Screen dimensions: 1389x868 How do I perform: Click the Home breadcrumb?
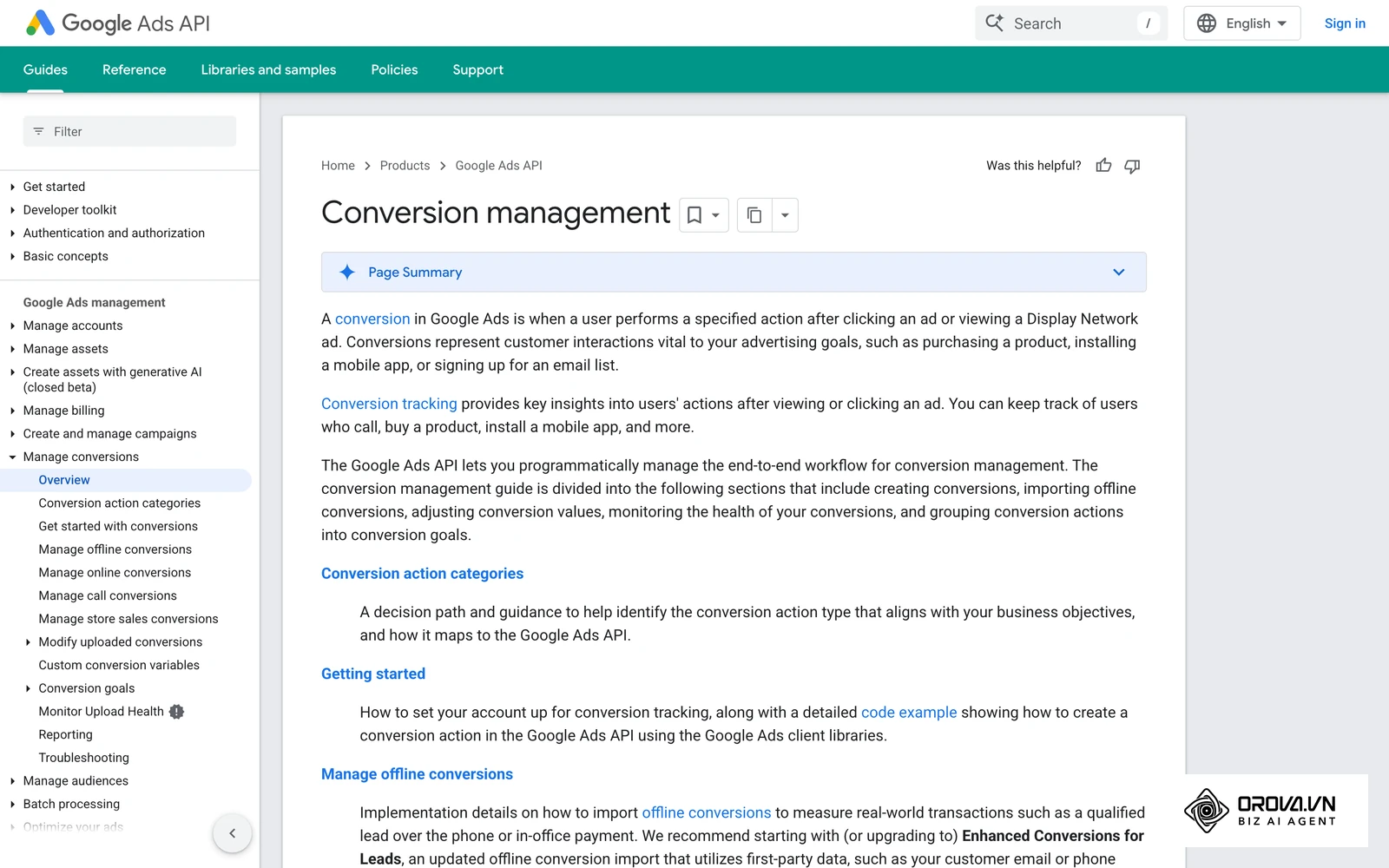[338, 166]
